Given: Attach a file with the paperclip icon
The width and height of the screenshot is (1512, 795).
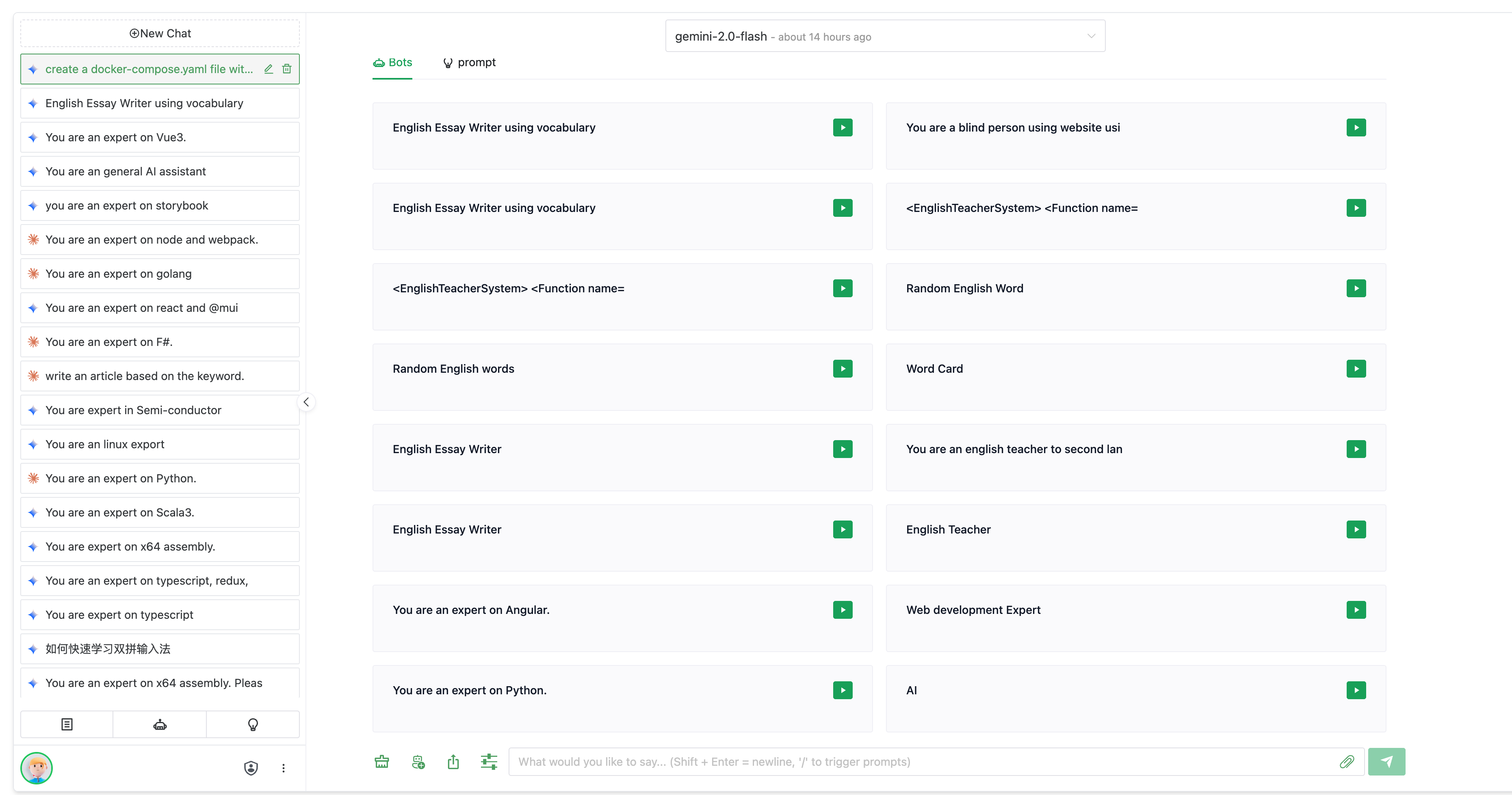Looking at the screenshot, I should 1347,762.
